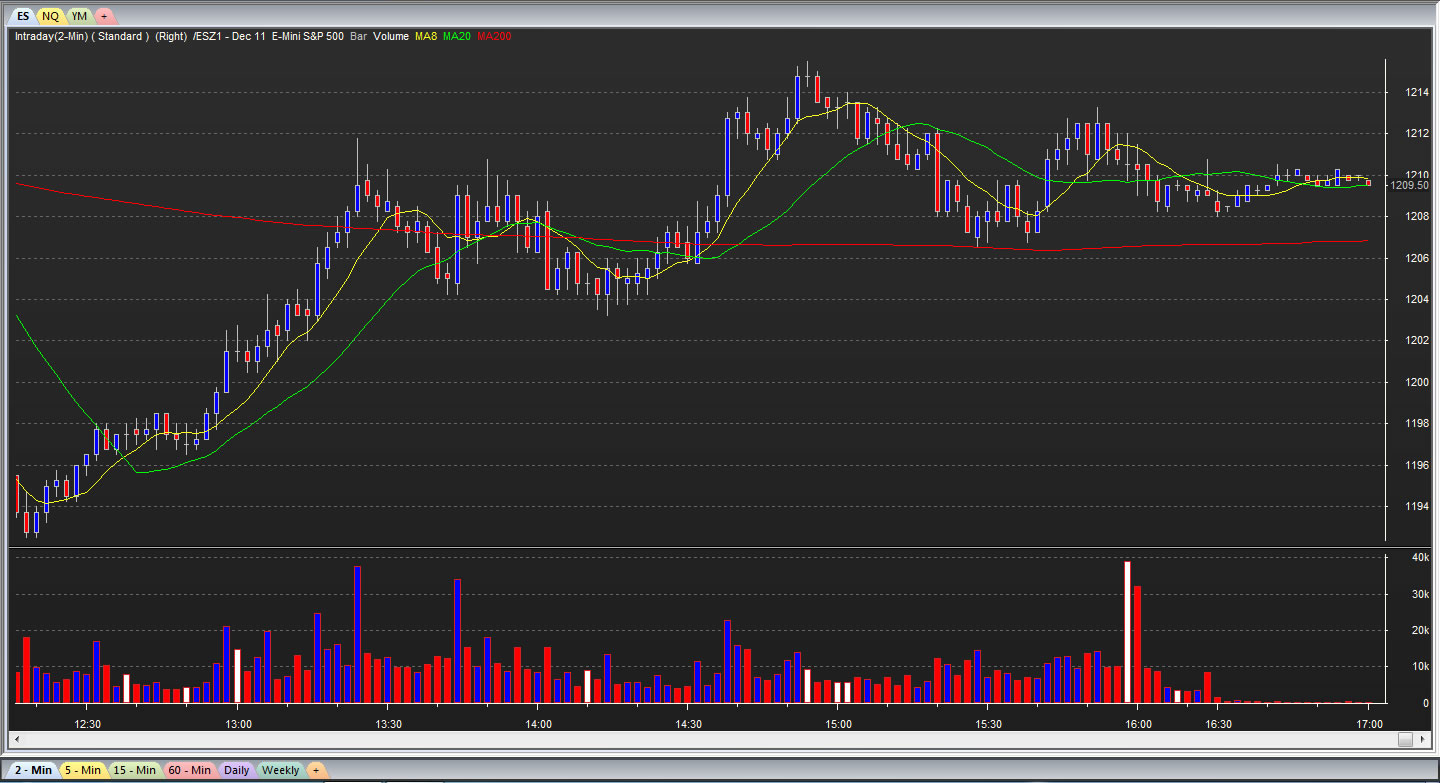1440x783 pixels.
Task: Click the 1198 price axis label
Action: (x=1417, y=424)
